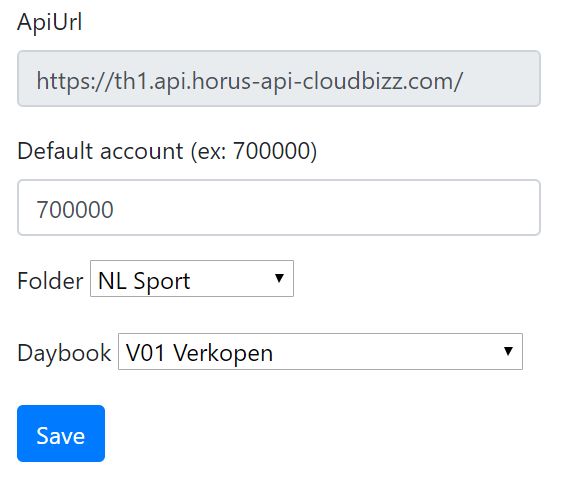Select the NL Sport folder value
Image resolution: width=564 pixels, height=482 pixels.
(x=144, y=281)
